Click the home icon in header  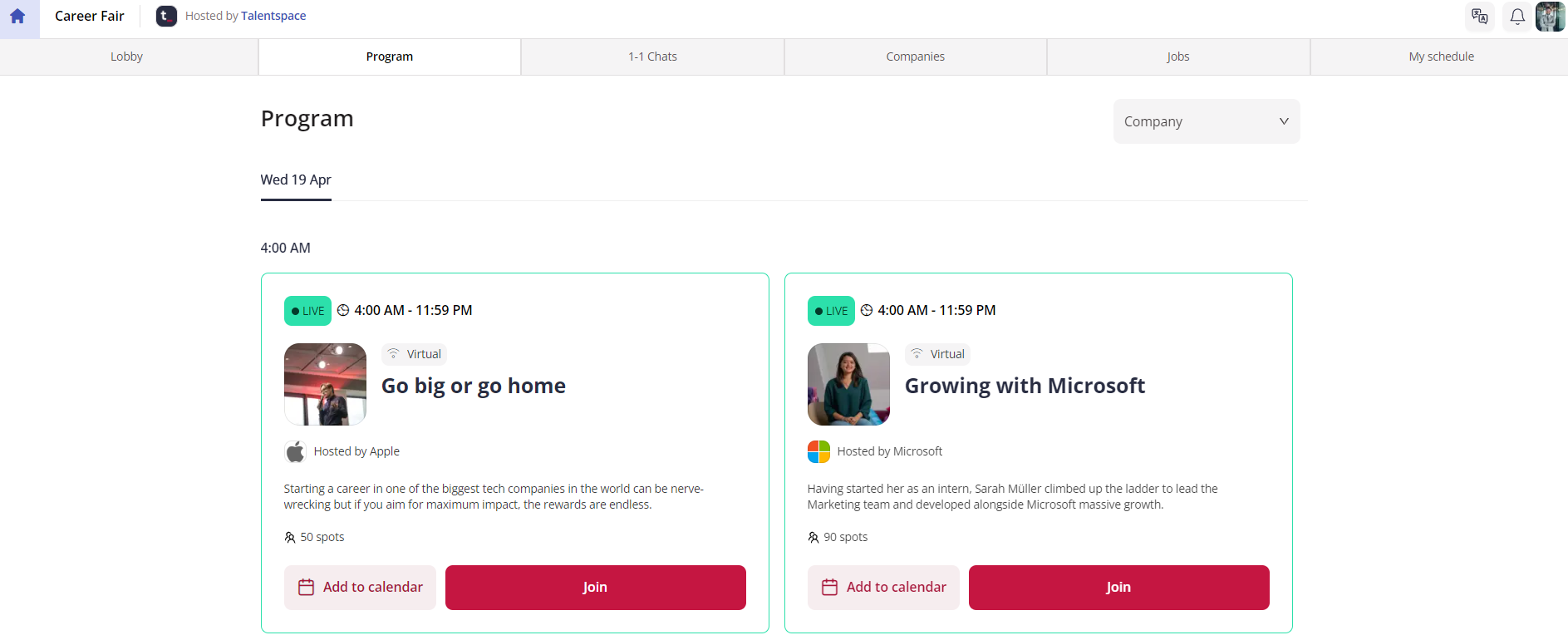pyautogui.click(x=17, y=17)
